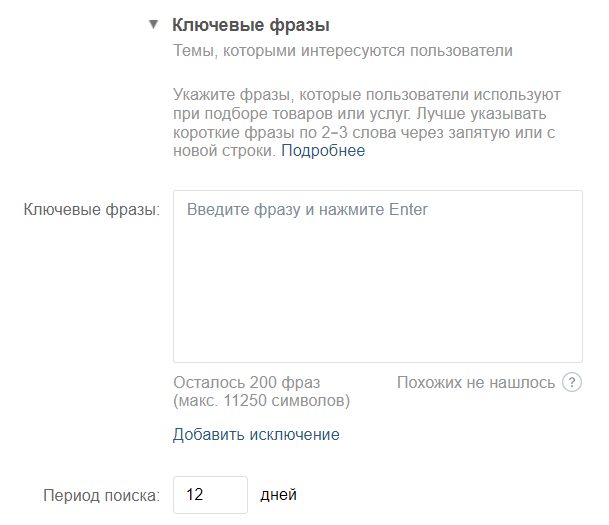Click the Осталось 200 фраз and limit note block
Screen dimensions: 609x525
pos(261,391)
